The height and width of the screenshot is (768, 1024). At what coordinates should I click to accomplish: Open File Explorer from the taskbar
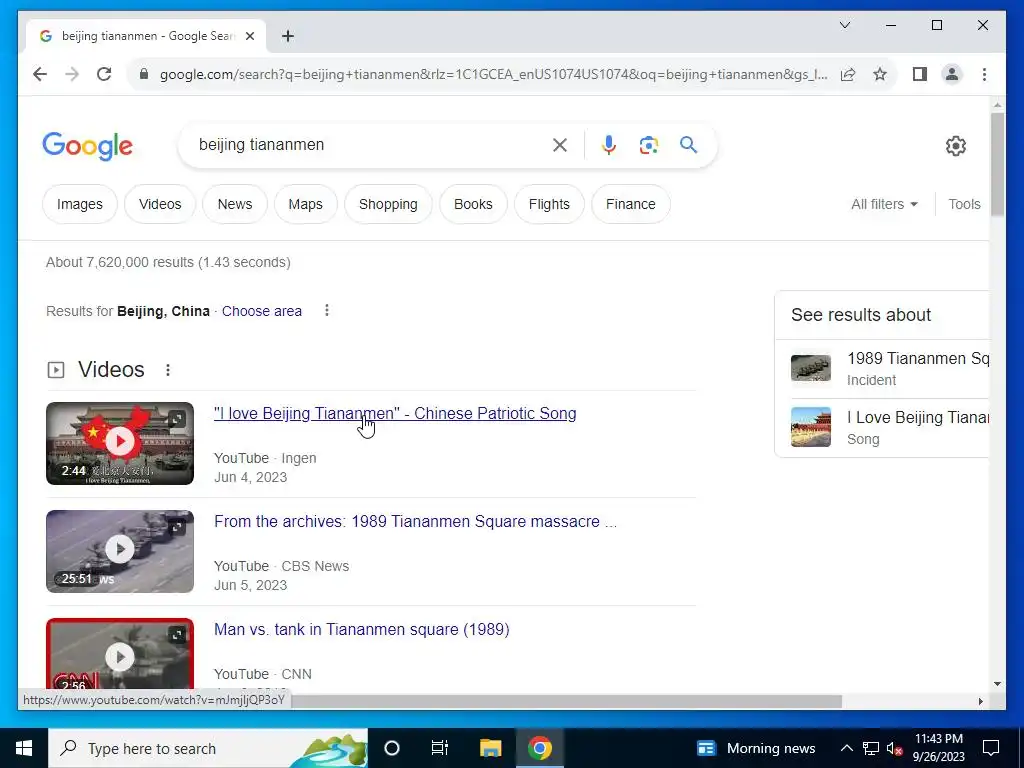pyautogui.click(x=490, y=748)
